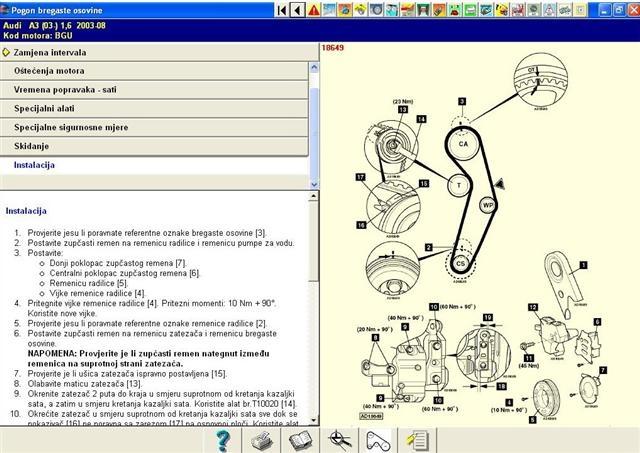Click the yellow diamond beside Zamjena intervala
Screen dimensions: 640x453
6,52
